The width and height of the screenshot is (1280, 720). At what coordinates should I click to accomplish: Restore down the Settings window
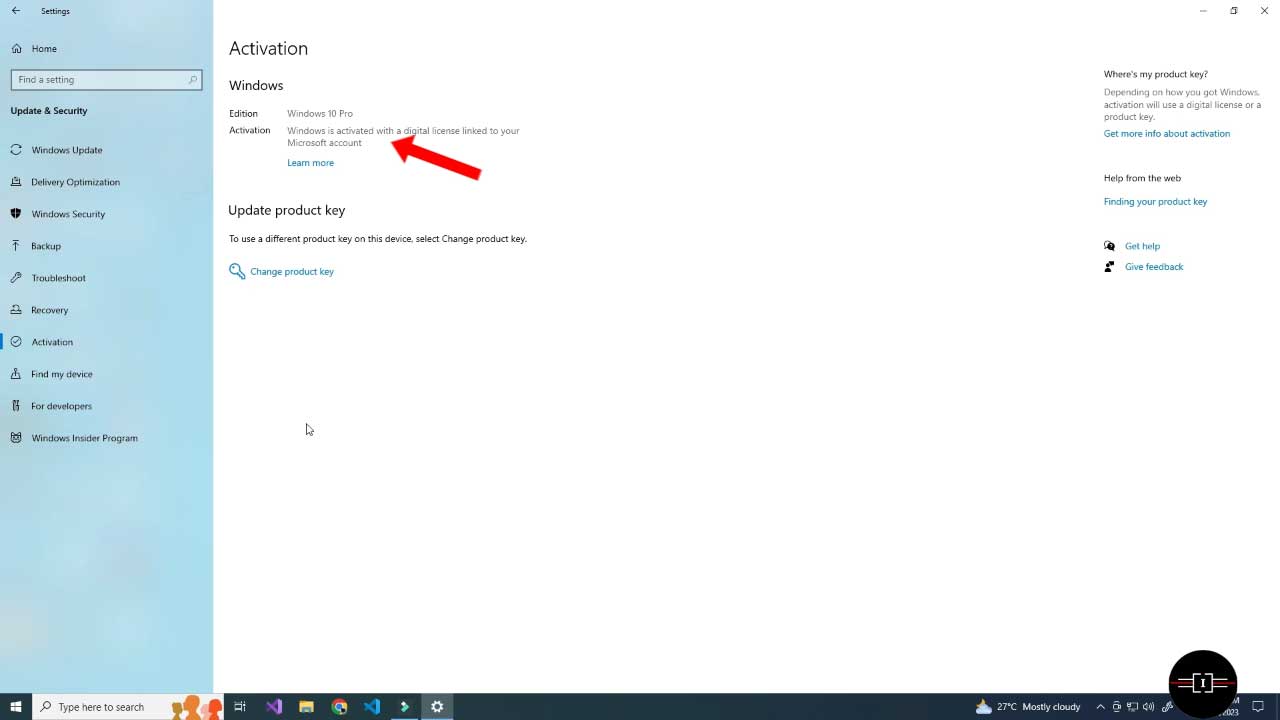(x=1234, y=11)
